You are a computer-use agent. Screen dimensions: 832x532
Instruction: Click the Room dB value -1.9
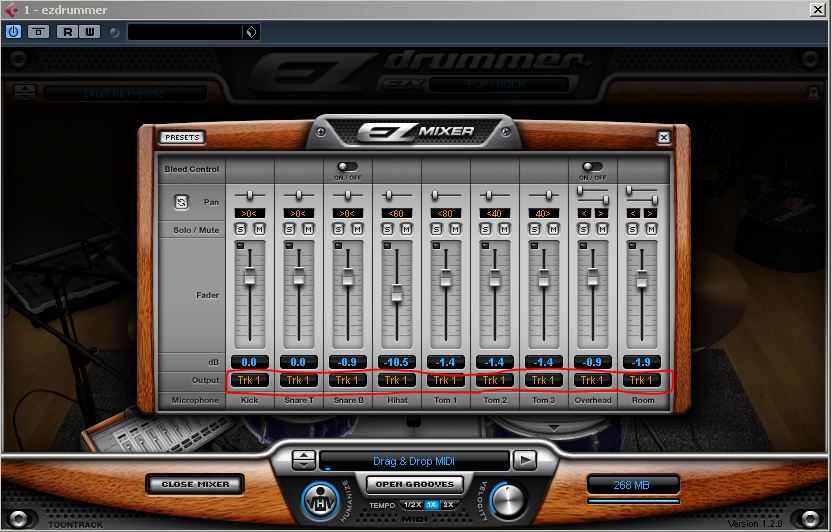tap(641, 362)
